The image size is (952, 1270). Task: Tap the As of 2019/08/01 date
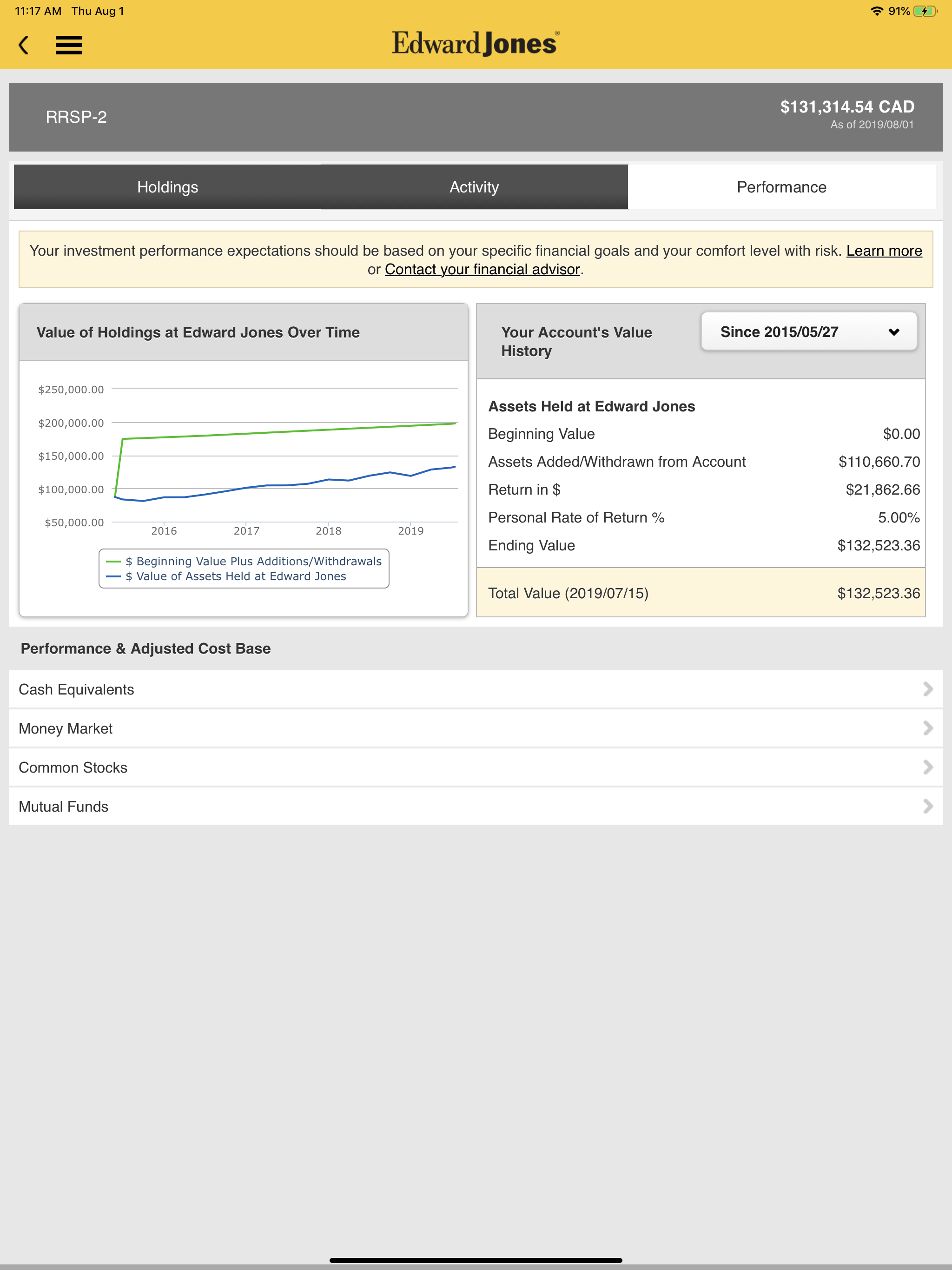point(872,125)
